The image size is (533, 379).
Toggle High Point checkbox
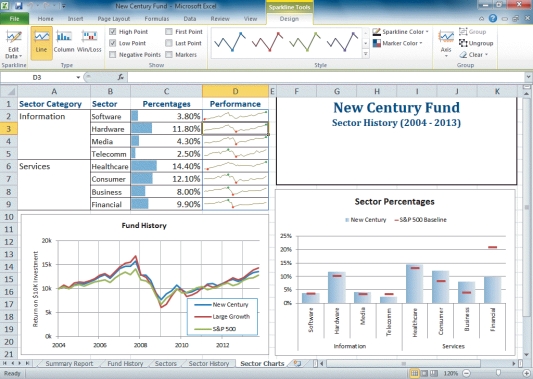(x=113, y=32)
